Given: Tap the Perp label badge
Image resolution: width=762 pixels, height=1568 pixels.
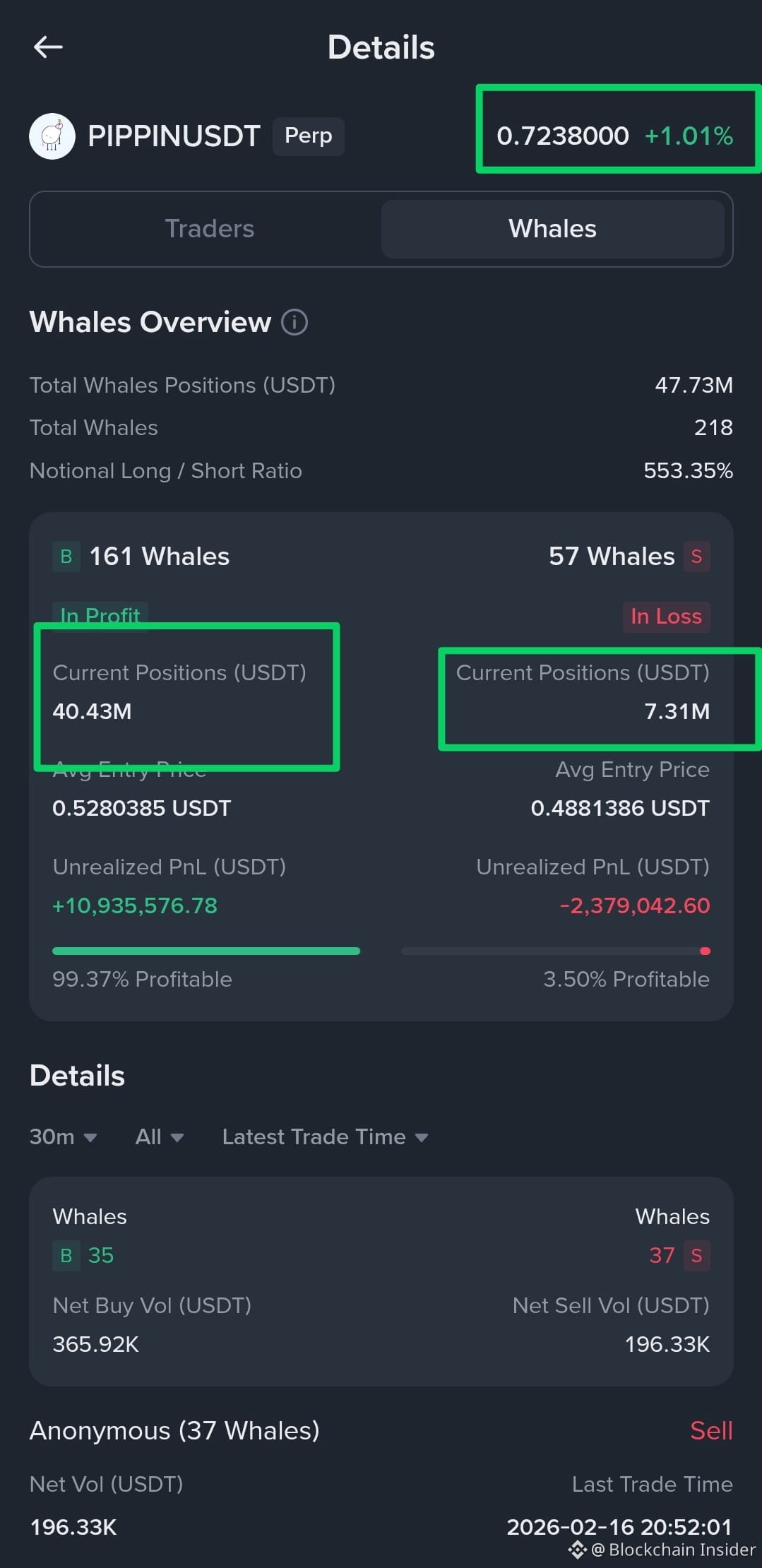Looking at the screenshot, I should (x=309, y=136).
